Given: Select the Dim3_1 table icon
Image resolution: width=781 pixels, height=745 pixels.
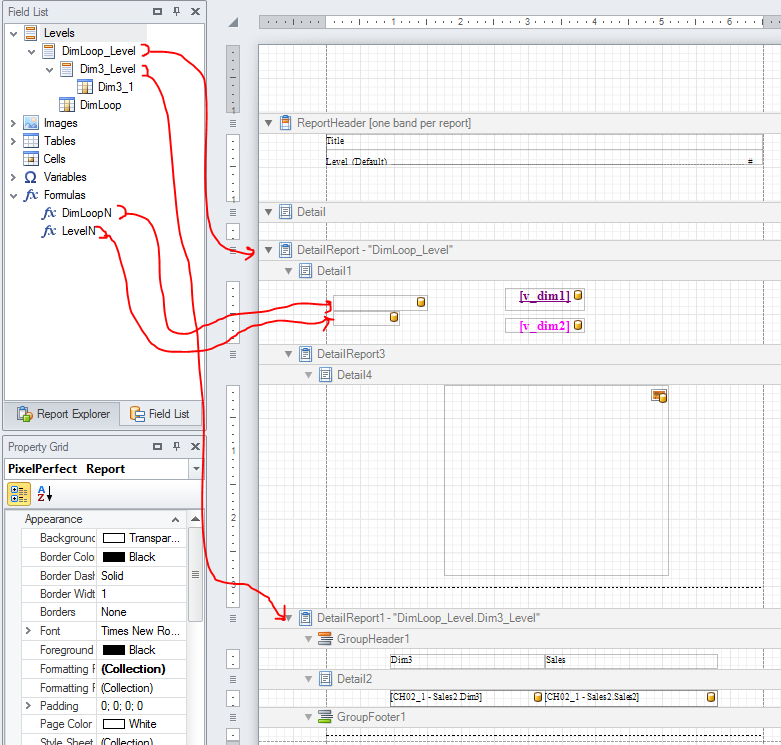Looking at the screenshot, I should click(x=85, y=87).
